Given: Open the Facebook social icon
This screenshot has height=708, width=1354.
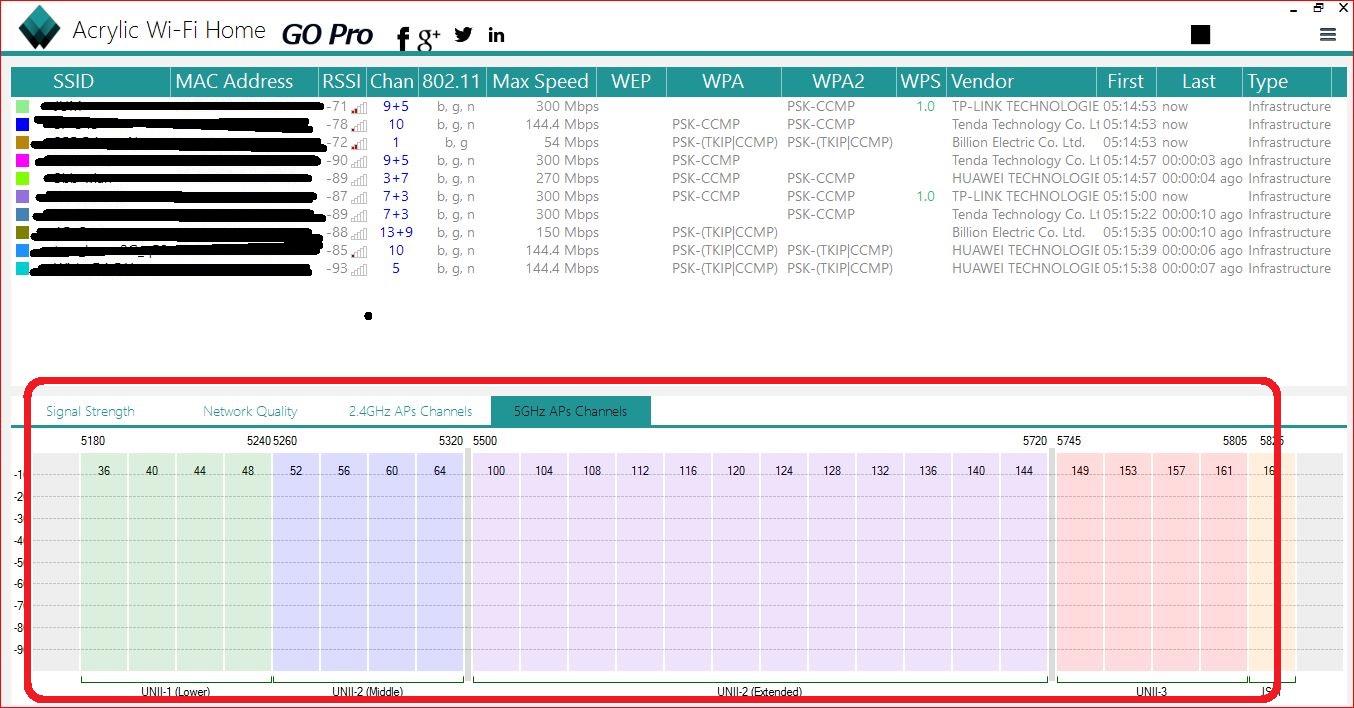Looking at the screenshot, I should pyautogui.click(x=402, y=38).
